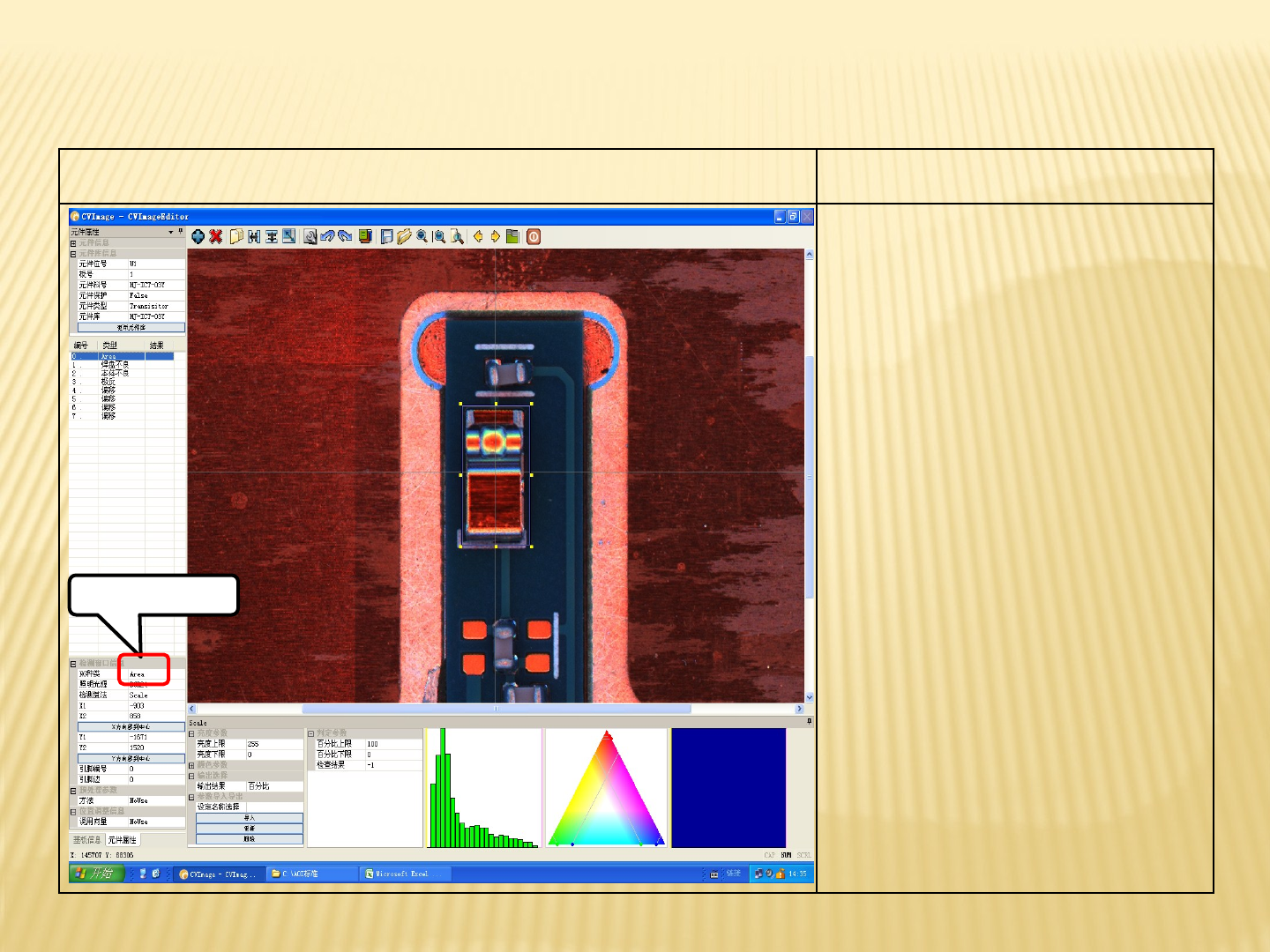Click the rightmost magnifier zoom icon
The image size is (1270, 952).
coord(457,236)
